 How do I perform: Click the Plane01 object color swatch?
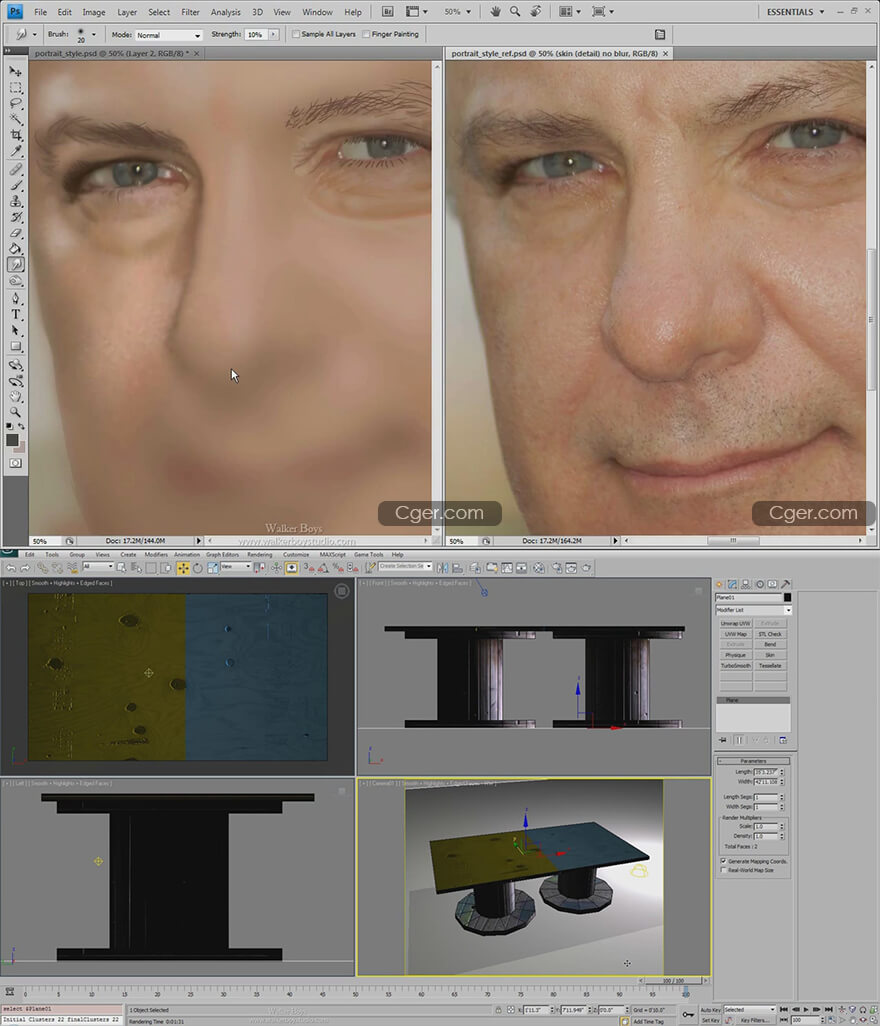coord(787,597)
